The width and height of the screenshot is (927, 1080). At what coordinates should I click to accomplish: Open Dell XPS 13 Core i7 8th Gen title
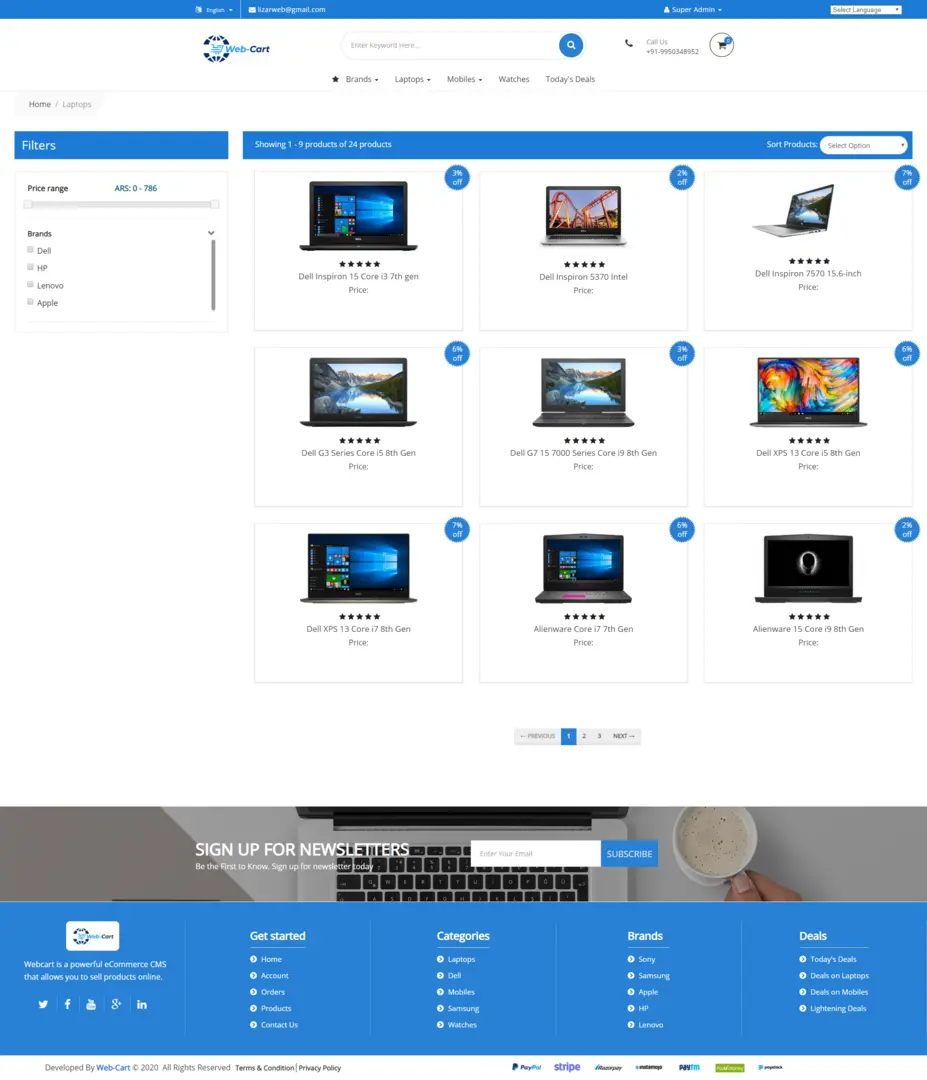tap(358, 629)
